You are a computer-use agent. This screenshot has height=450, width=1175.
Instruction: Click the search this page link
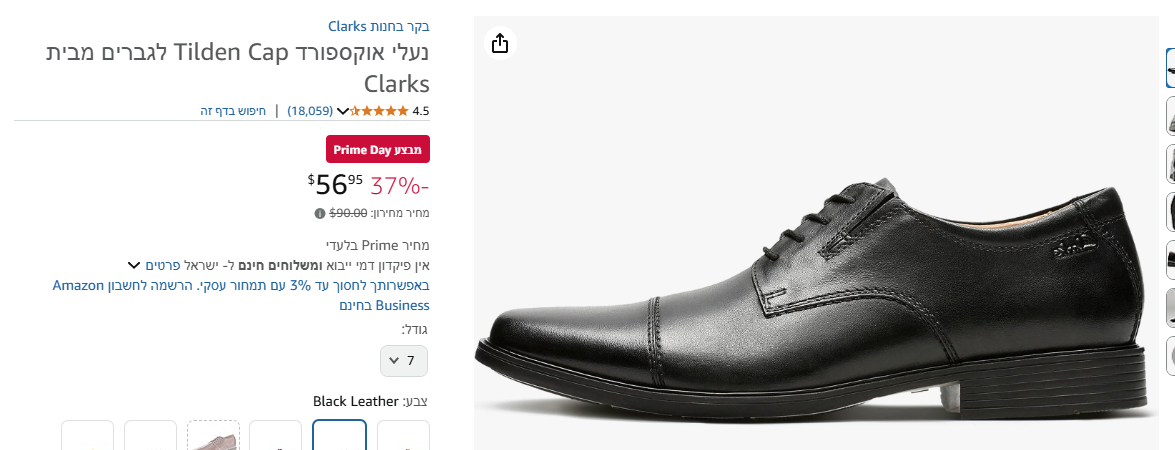[x=233, y=111]
